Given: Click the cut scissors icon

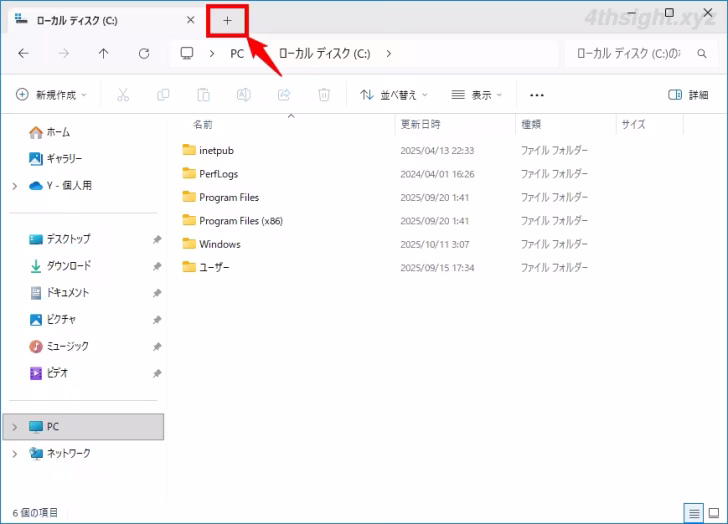Looking at the screenshot, I should (123, 95).
